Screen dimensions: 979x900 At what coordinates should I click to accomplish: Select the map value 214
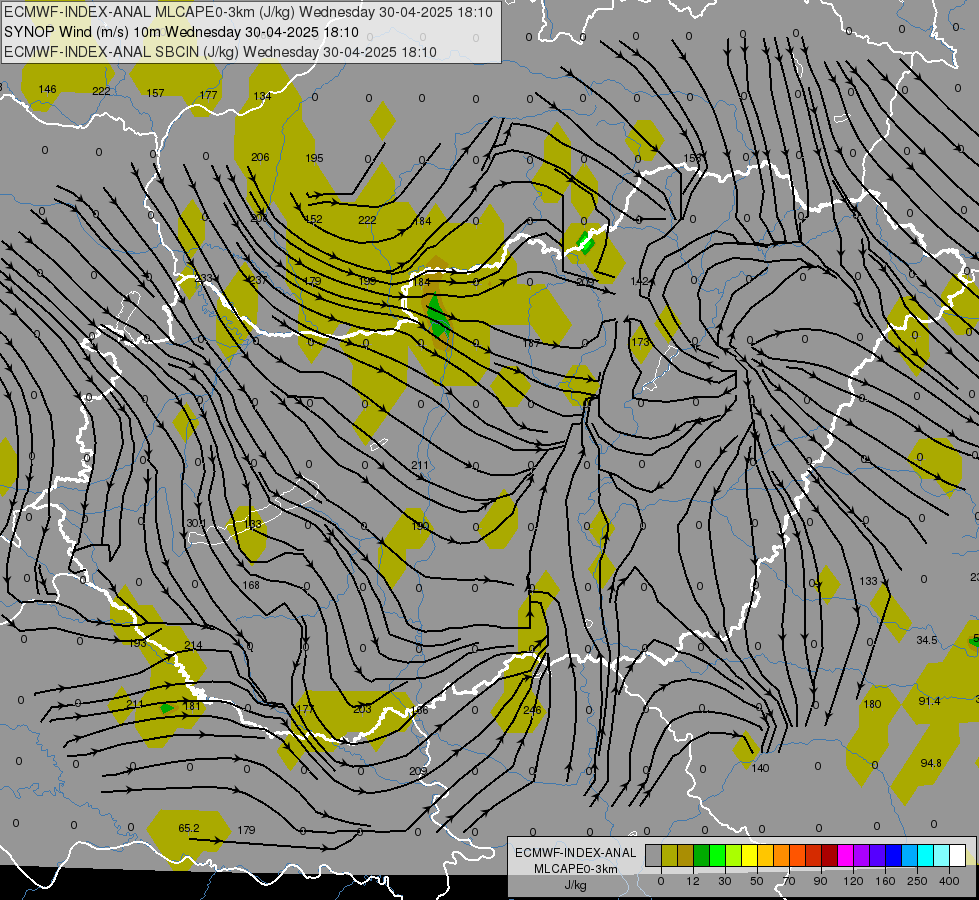point(194,645)
